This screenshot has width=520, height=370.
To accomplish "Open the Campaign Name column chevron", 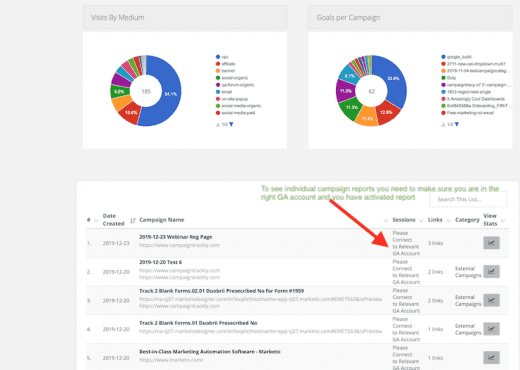I will [385, 220].
